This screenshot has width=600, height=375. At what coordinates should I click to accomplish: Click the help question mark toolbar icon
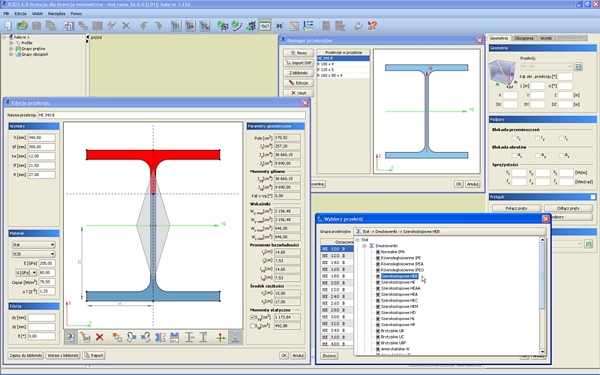click(x=372, y=26)
